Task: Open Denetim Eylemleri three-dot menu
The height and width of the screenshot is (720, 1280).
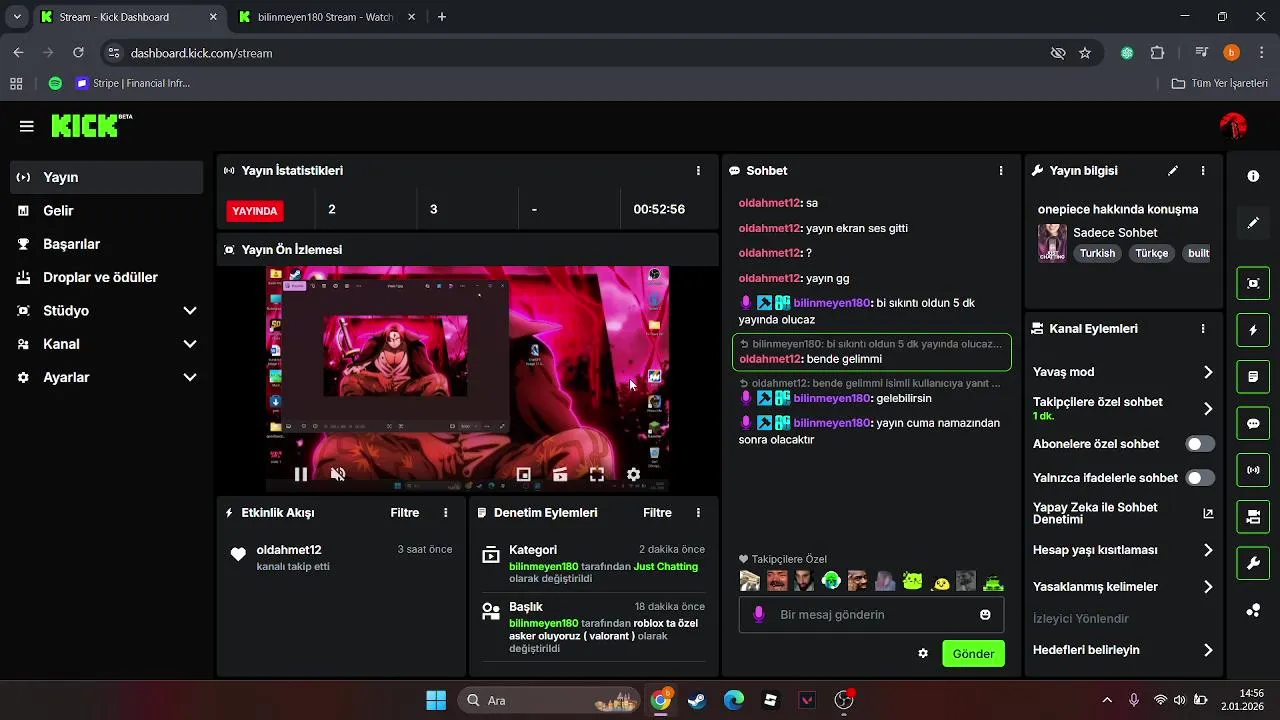Action: (x=698, y=513)
